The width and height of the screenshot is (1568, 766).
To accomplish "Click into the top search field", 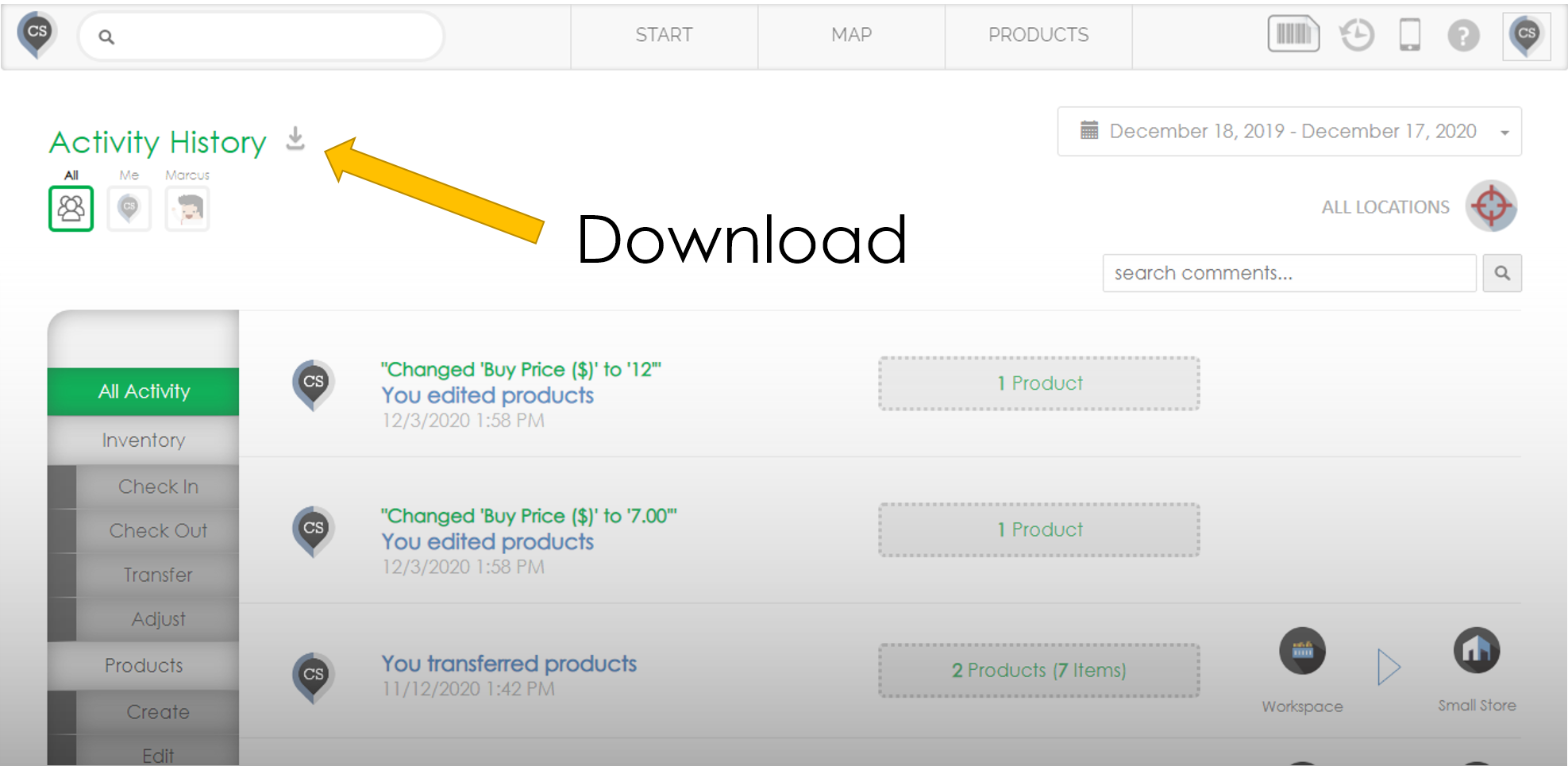I will tap(261, 37).
